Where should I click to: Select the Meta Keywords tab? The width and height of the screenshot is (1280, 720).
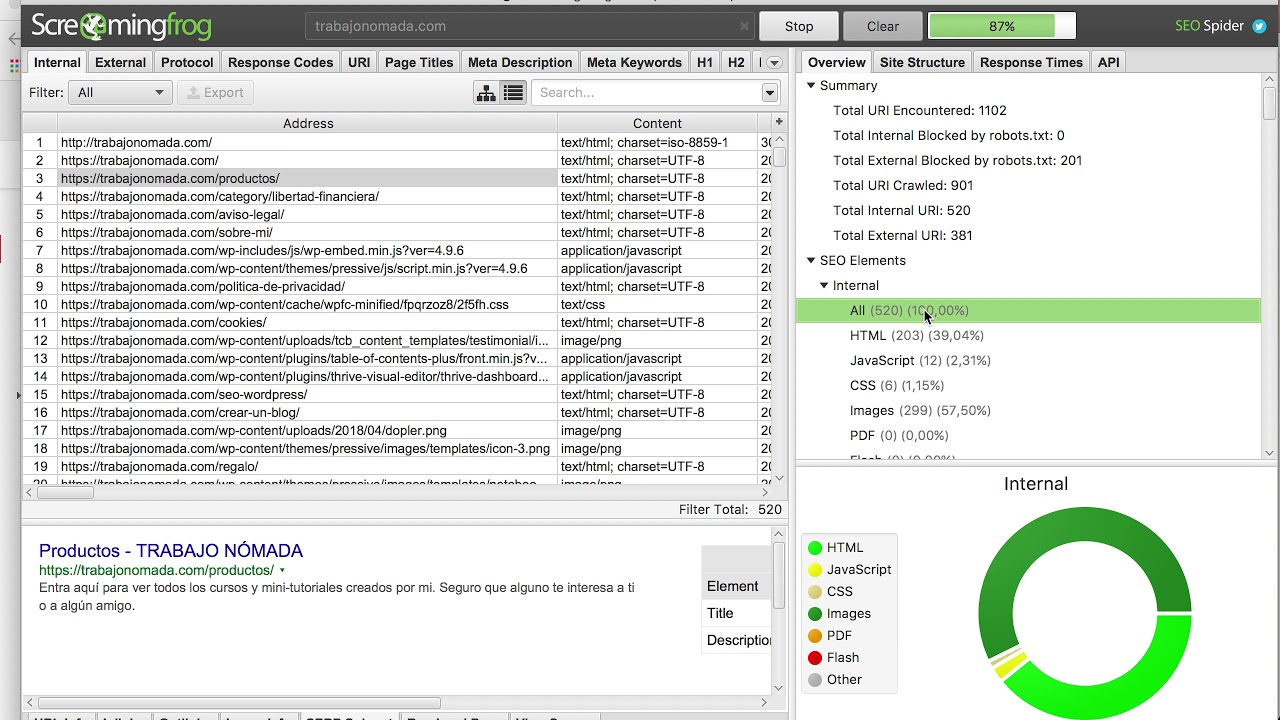pyautogui.click(x=635, y=62)
